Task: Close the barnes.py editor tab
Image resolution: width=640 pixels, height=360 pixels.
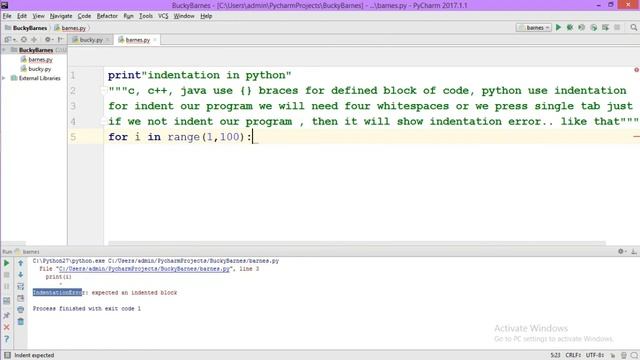Action: click(x=155, y=40)
